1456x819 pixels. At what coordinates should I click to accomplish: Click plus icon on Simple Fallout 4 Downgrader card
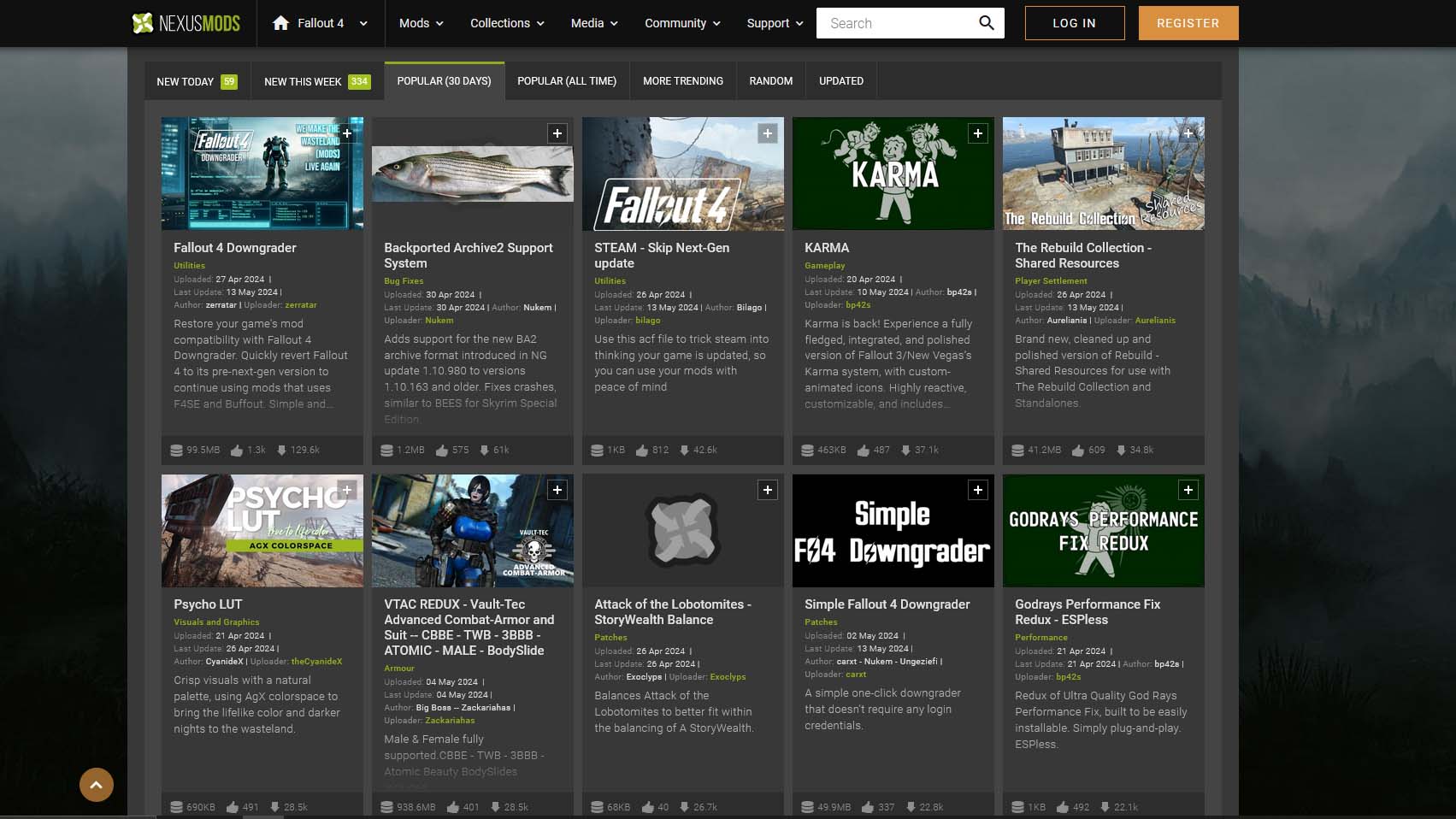click(x=978, y=490)
